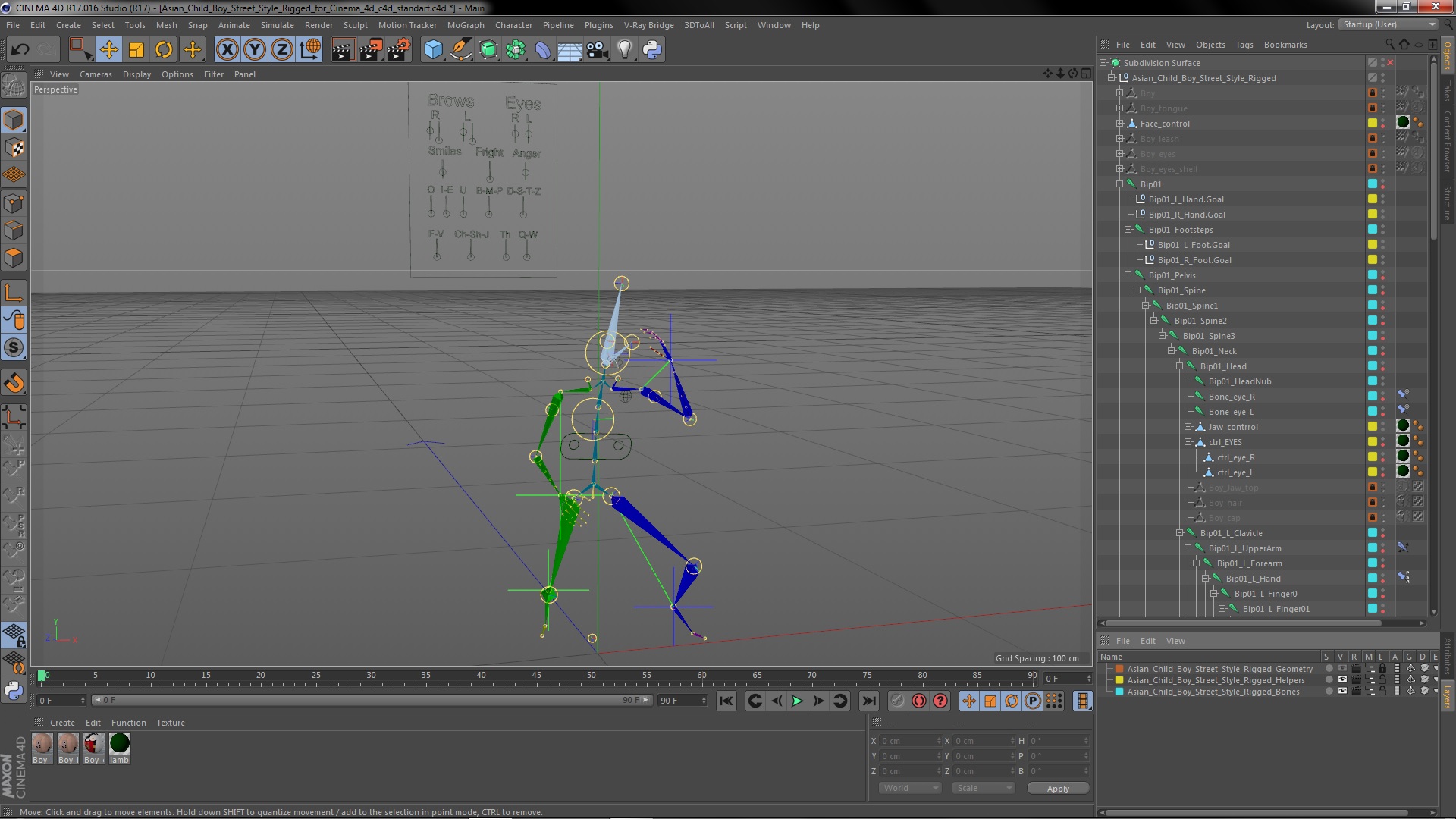Click the Python script icon in toolbar
The width and height of the screenshot is (1456, 819).
coord(652,50)
